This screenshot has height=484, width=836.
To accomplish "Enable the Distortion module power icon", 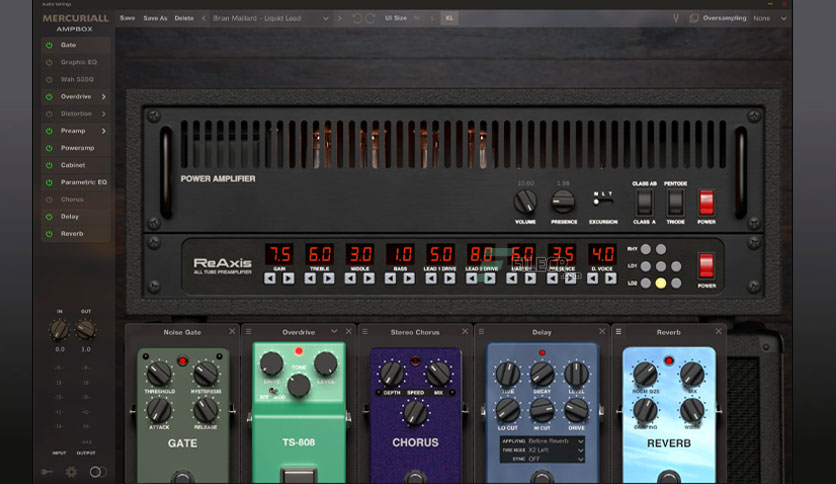I will [49, 114].
